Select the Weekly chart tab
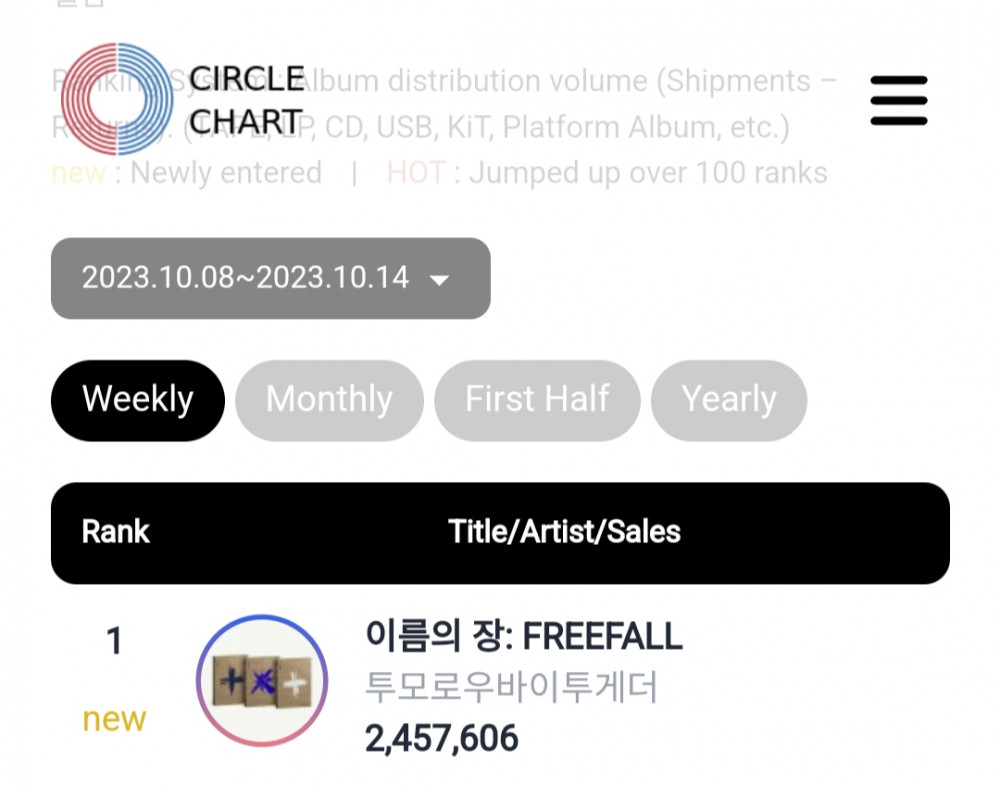Screen dimensions: 1000x786 pos(138,401)
